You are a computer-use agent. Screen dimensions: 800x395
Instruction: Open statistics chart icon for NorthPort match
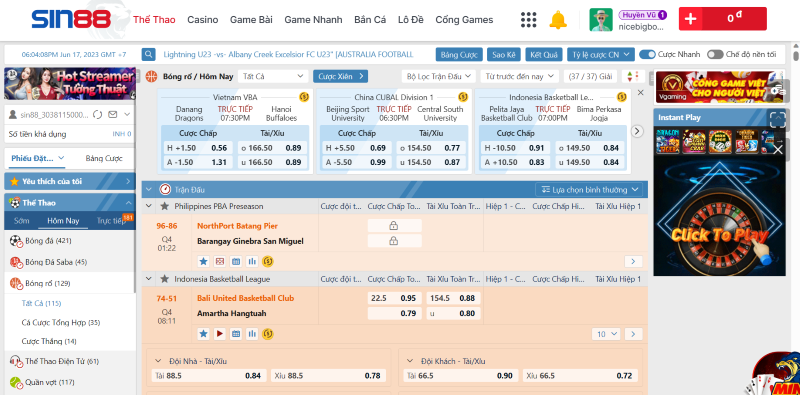[252, 261]
